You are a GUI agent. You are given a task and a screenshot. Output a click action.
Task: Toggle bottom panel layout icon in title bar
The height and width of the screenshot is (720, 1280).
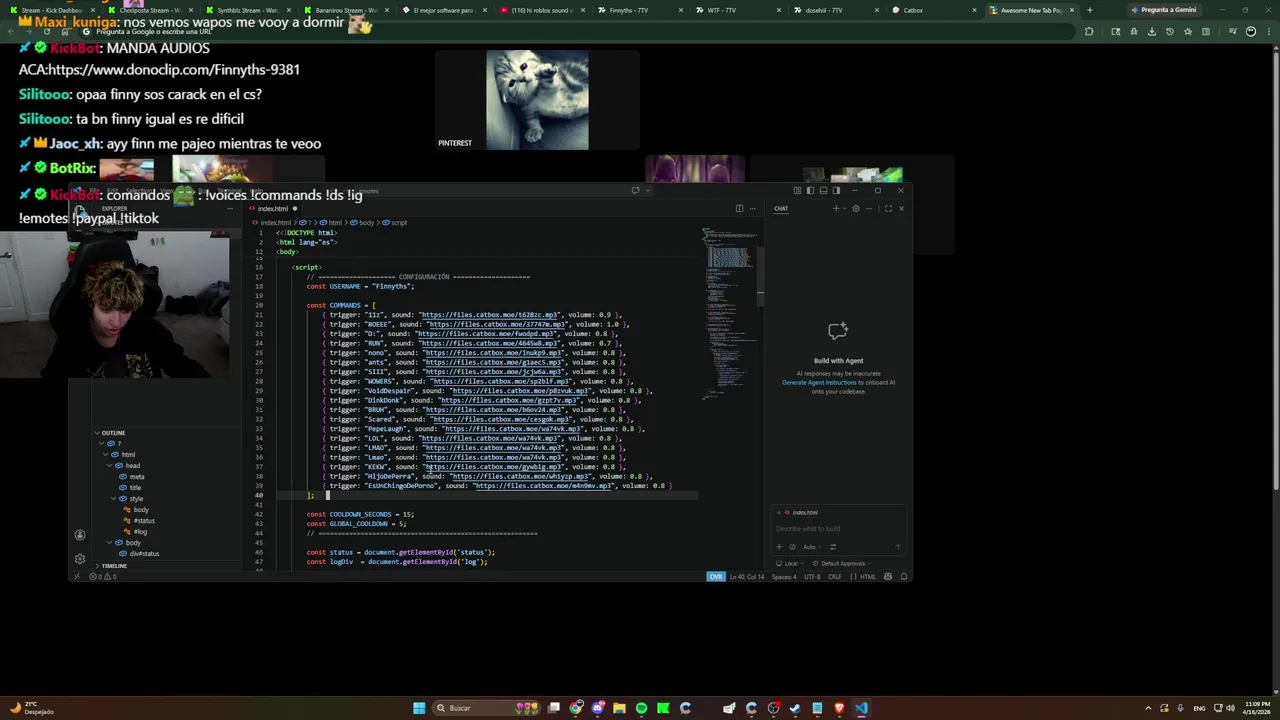[823, 190]
